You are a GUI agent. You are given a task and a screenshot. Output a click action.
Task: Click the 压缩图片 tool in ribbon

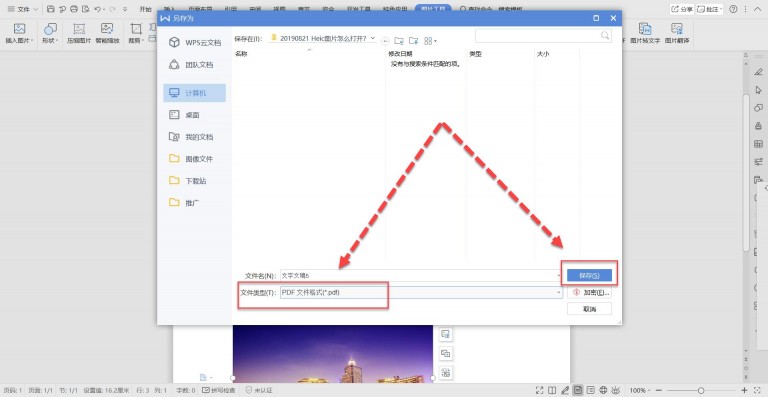point(79,34)
